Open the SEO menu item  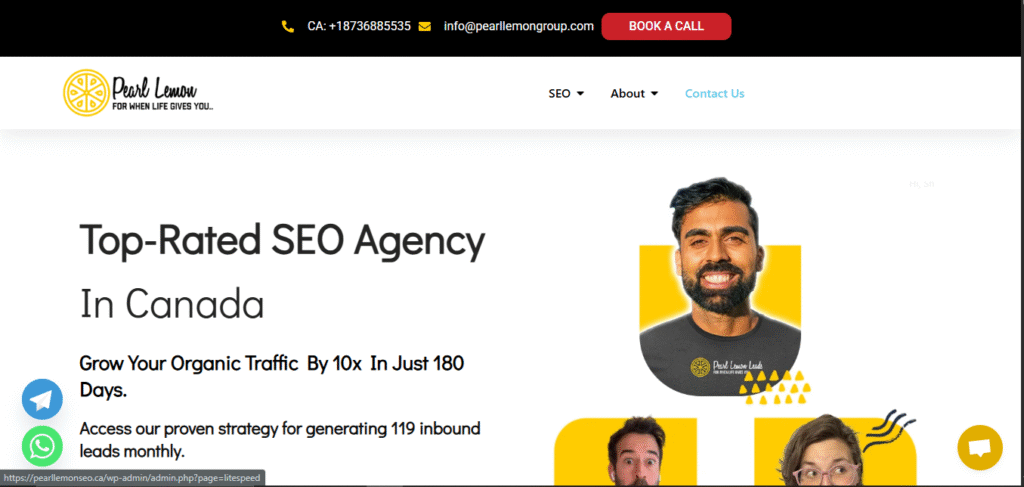click(x=559, y=93)
